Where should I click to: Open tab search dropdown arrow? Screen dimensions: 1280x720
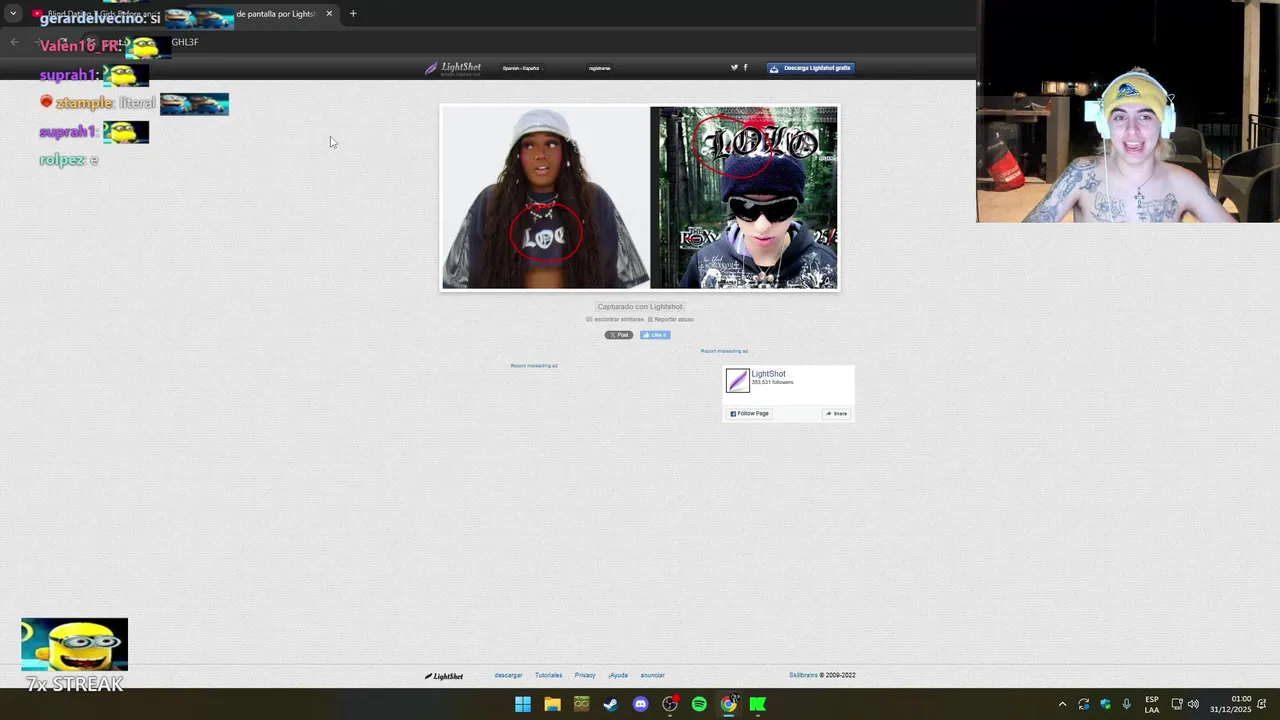click(13, 14)
